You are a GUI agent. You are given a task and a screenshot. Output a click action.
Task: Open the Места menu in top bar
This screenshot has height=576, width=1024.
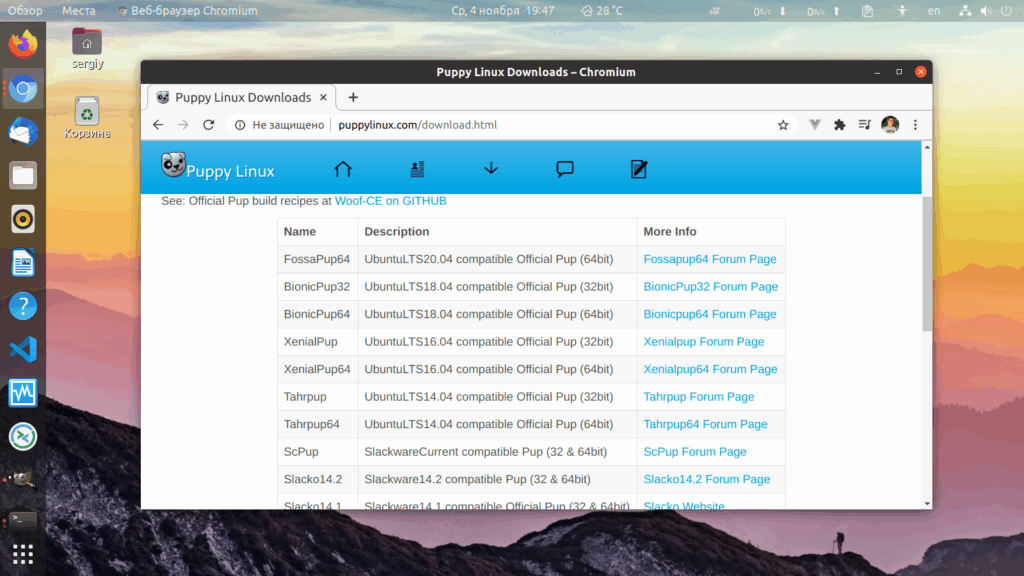[x=78, y=10]
